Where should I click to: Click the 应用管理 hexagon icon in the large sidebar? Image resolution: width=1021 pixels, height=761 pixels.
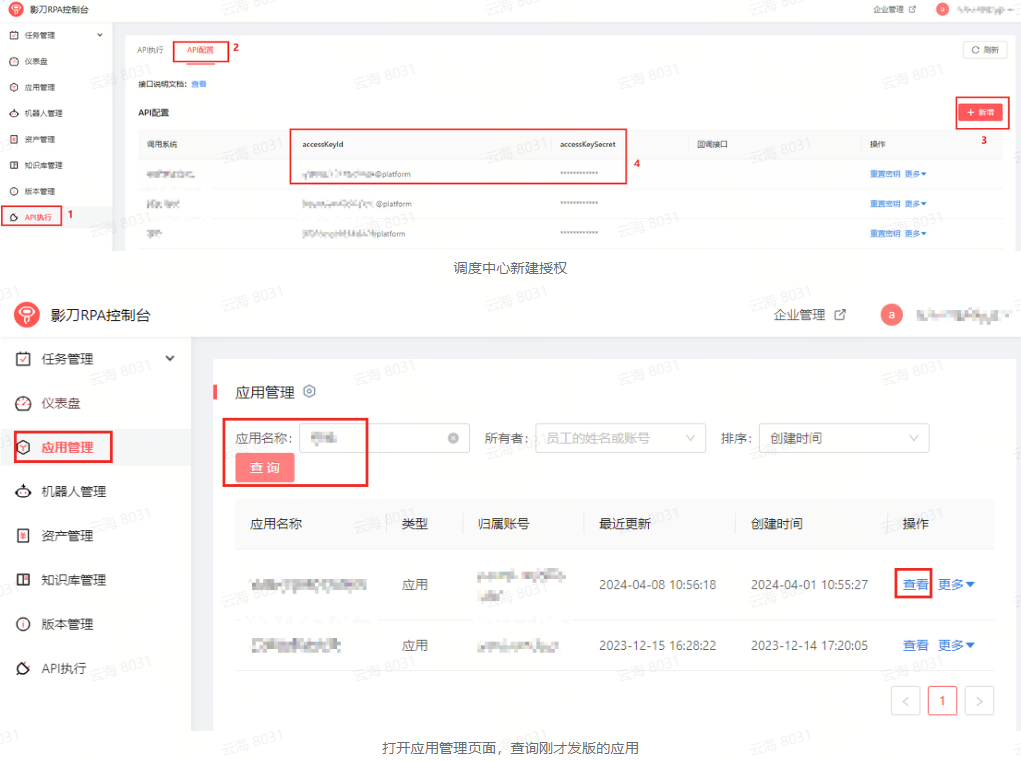pyautogui.click(x=23, y=447)
